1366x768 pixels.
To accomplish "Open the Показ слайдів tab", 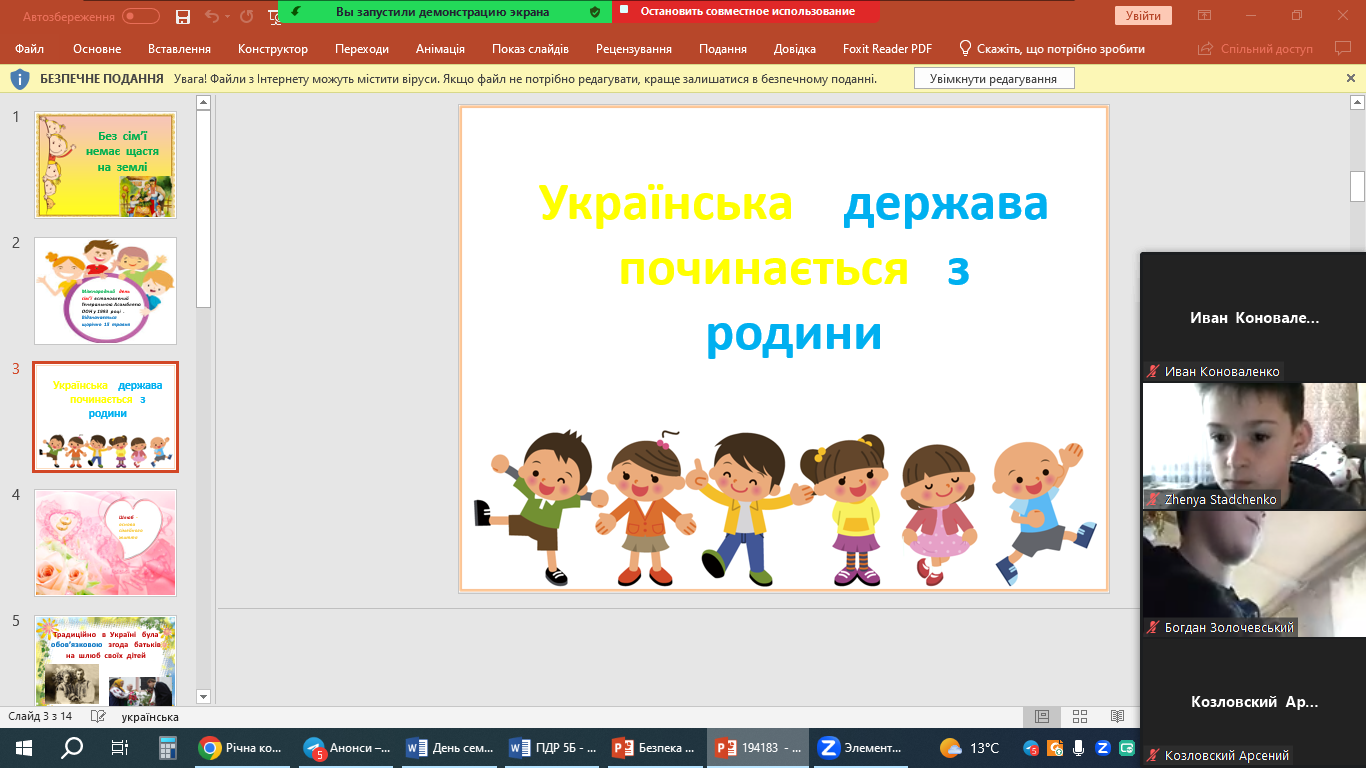I will tap(530, 48).
